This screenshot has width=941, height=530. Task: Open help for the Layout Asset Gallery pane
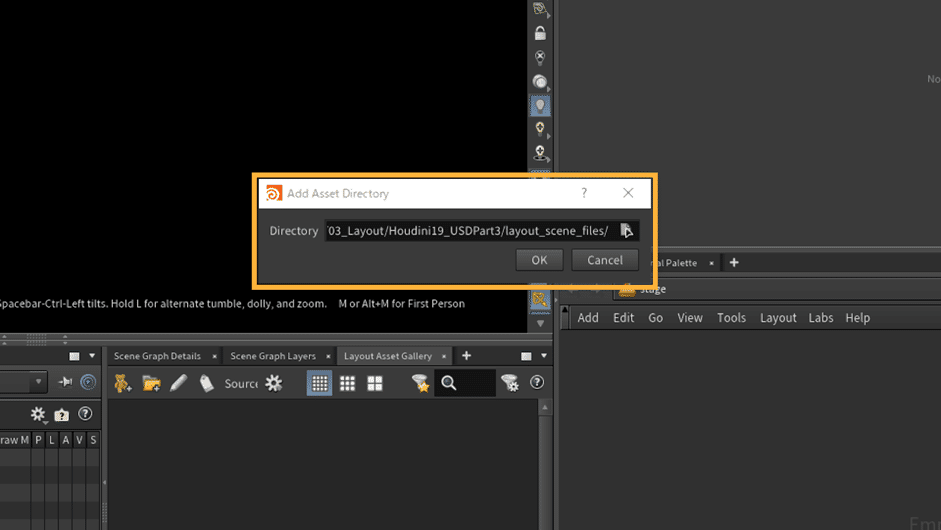coord(537,382)
